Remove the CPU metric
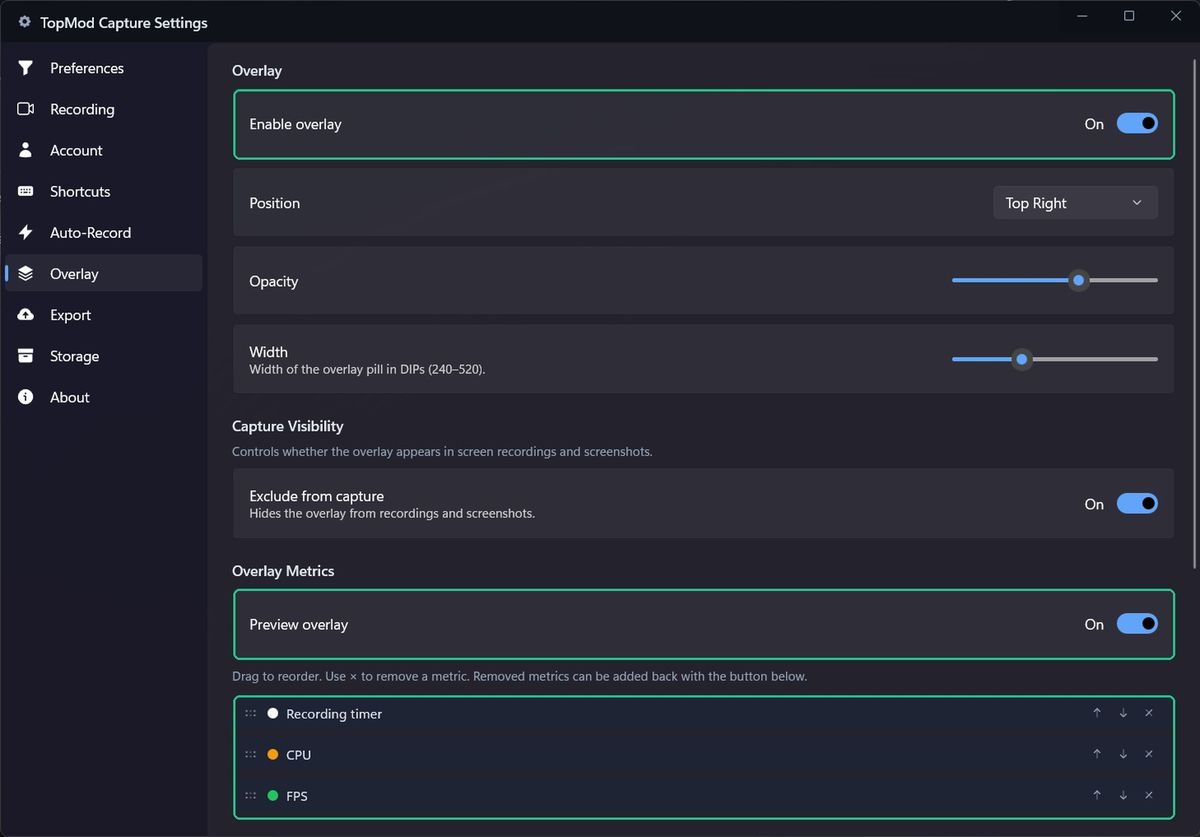The width and height of the screenshot is (1200, 837). 1149,754
